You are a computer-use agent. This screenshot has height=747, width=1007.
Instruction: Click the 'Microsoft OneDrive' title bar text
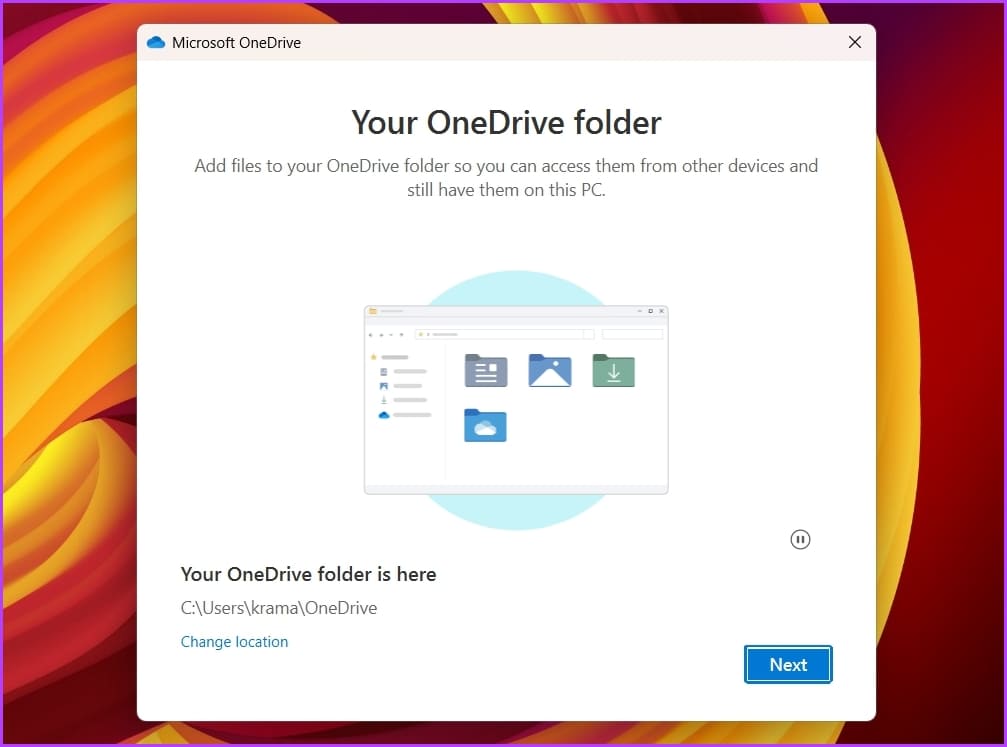click(236, 42)
